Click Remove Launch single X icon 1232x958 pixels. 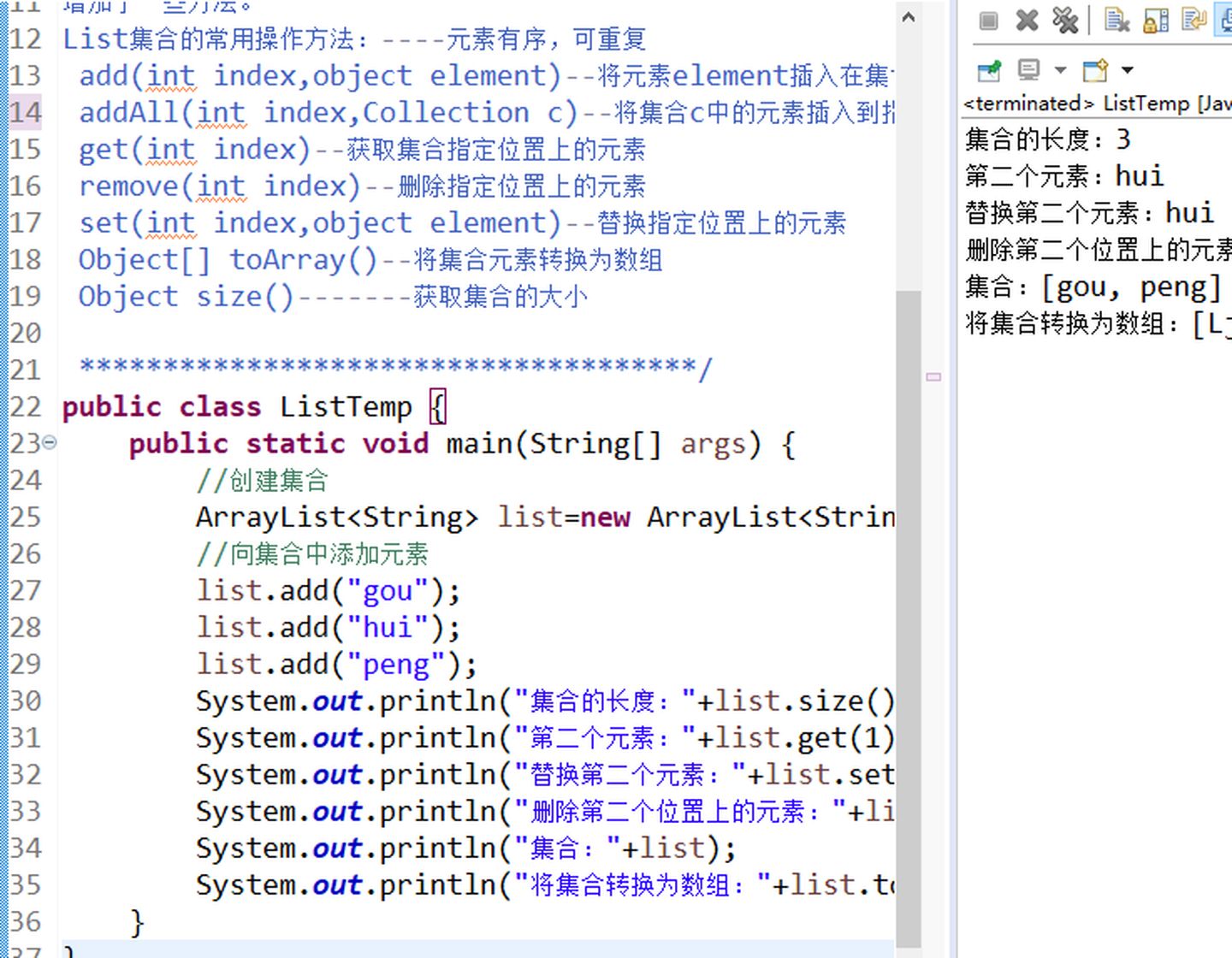1027,20
